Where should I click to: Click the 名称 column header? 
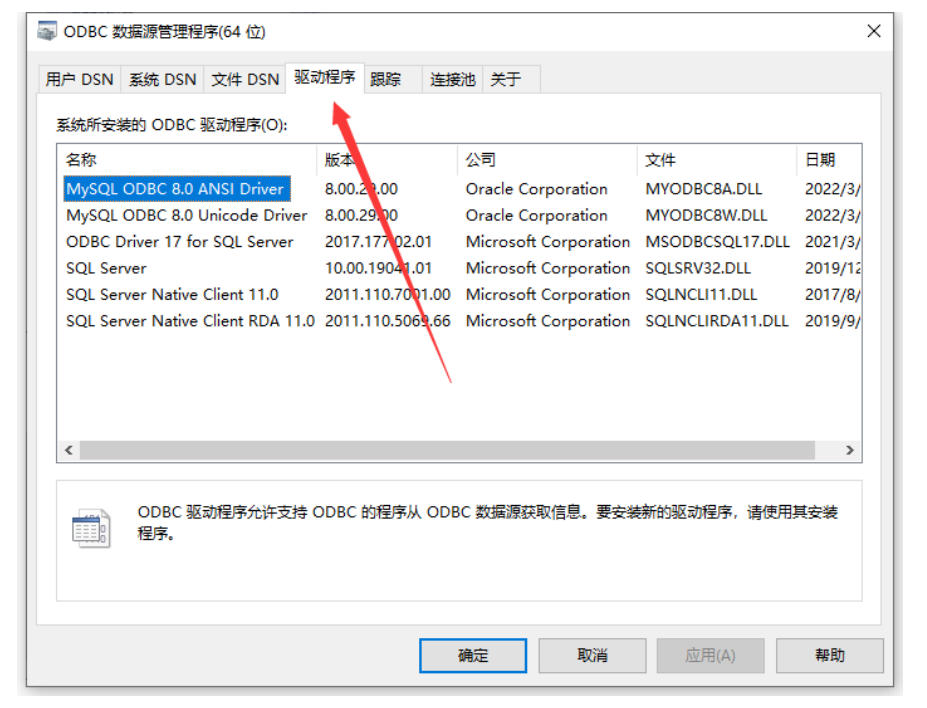(82, 160)
